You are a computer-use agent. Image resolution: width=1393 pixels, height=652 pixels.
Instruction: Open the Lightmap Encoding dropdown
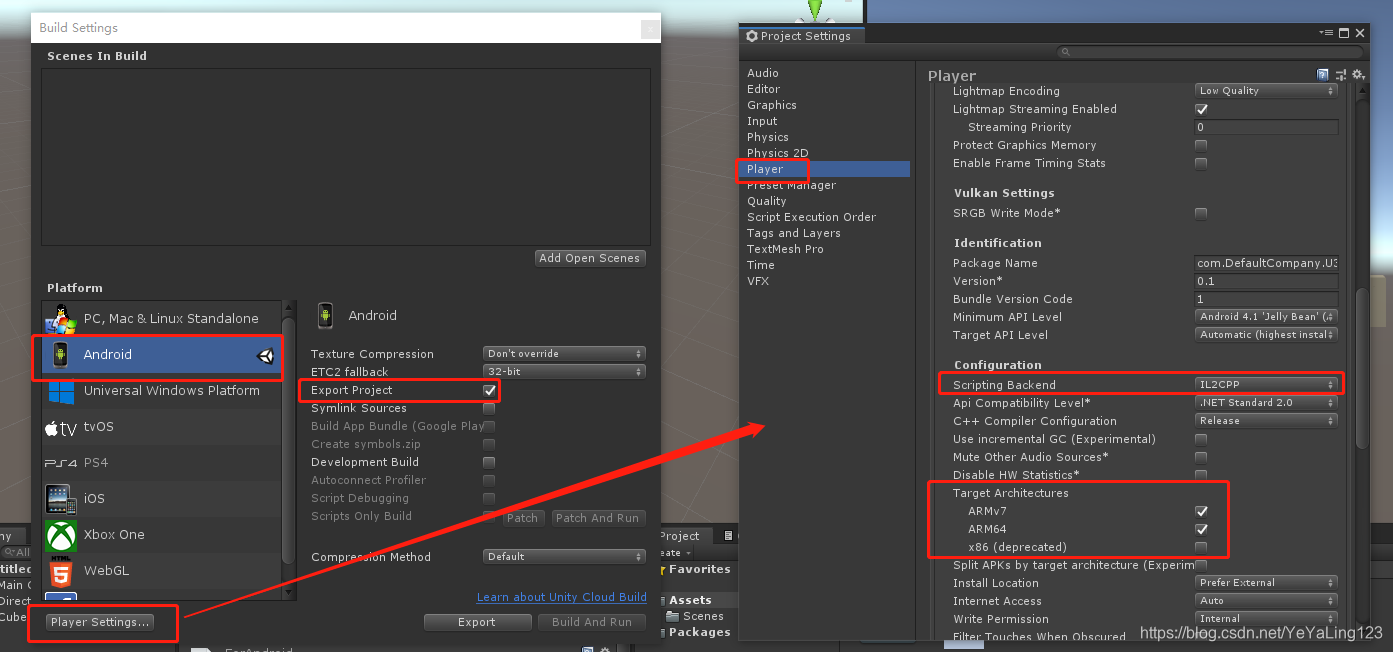point(1267,91)
